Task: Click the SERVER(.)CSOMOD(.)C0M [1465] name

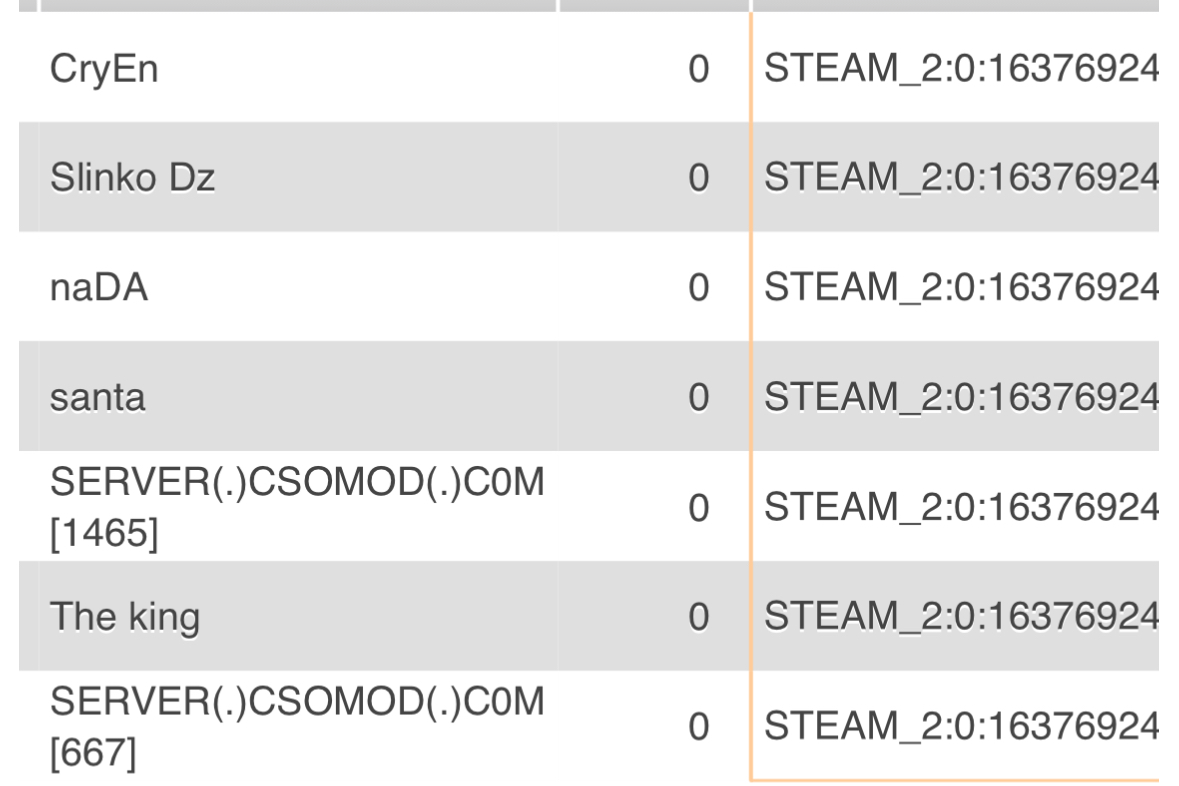Action: tap(297, 507)
